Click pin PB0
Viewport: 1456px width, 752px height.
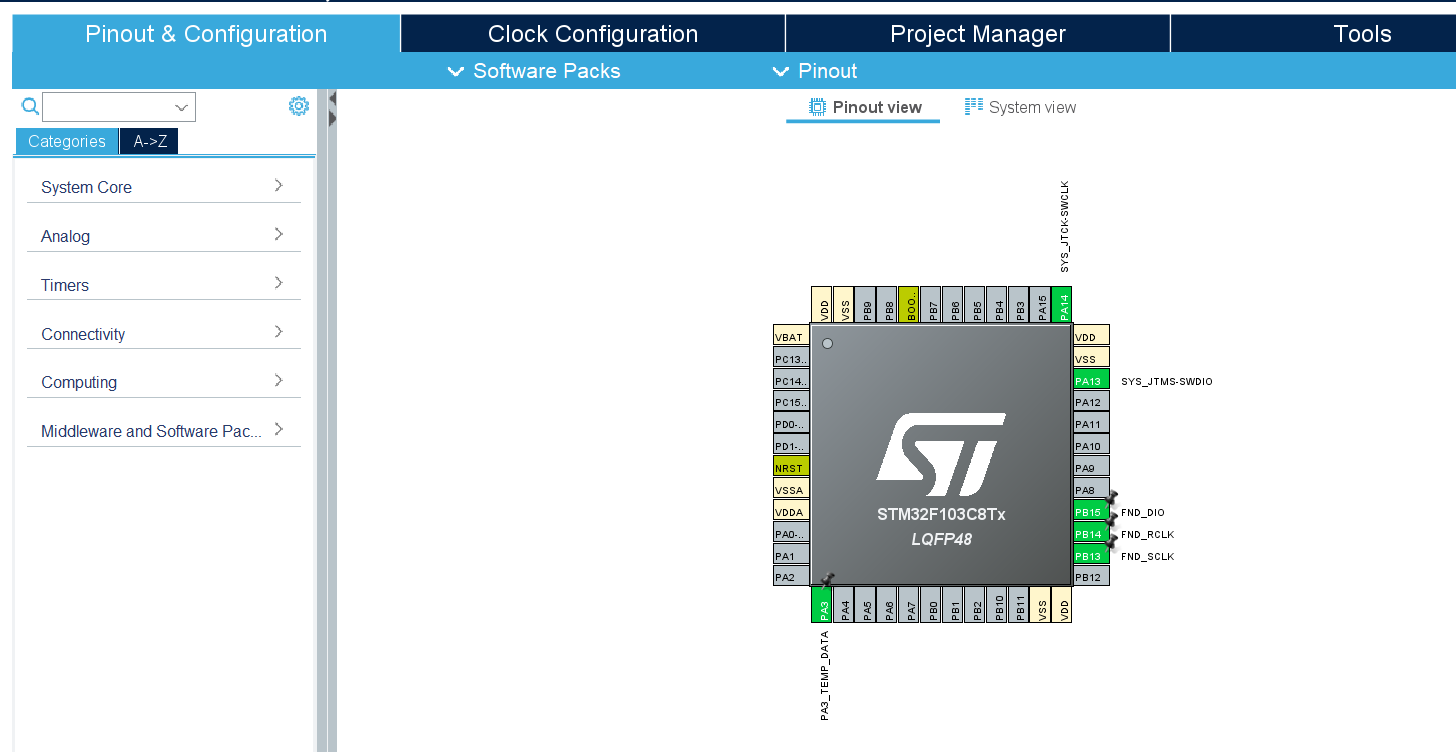pyautogui.click(x=932, y=605)
